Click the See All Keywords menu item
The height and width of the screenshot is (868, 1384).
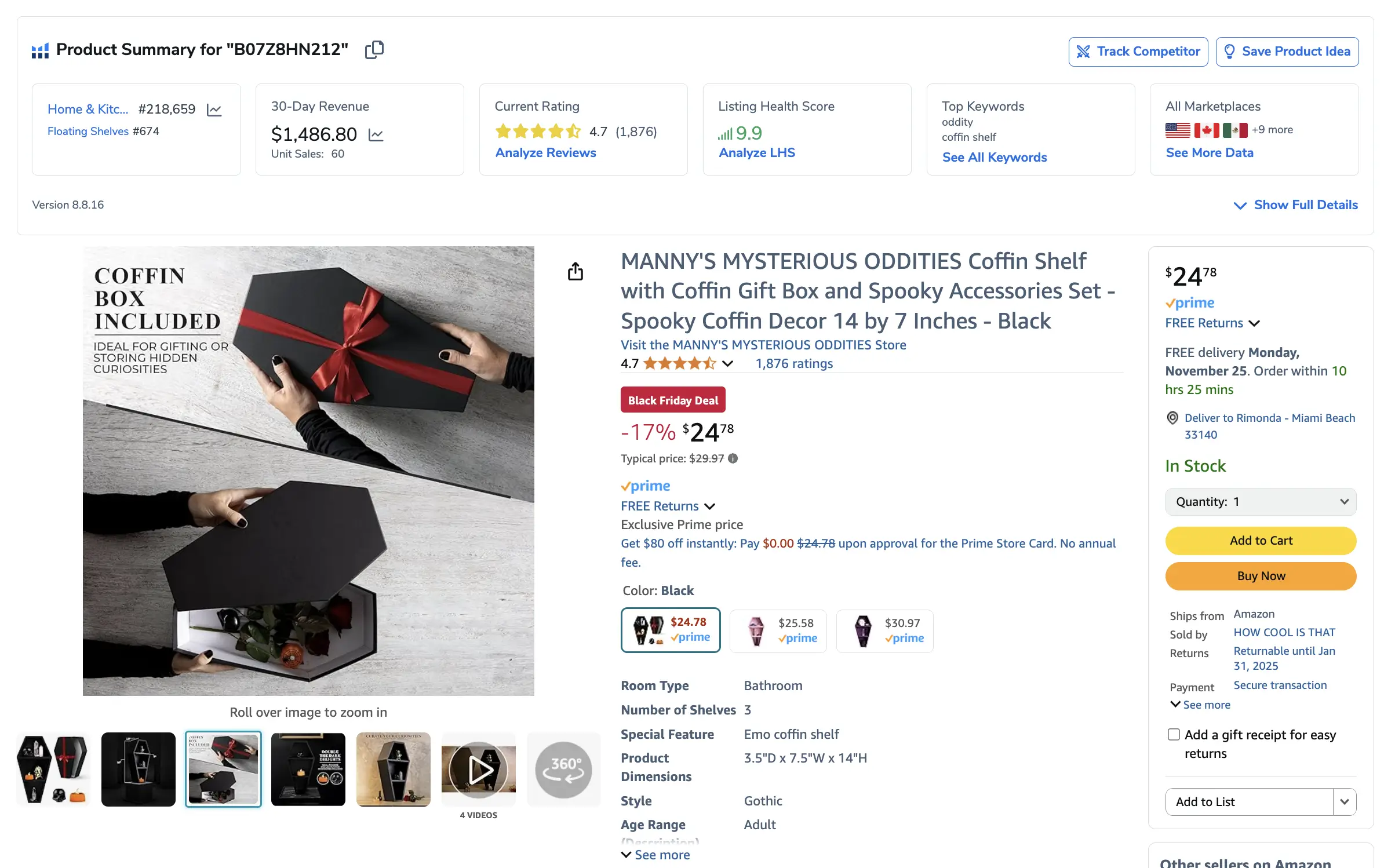click(994, 156)
